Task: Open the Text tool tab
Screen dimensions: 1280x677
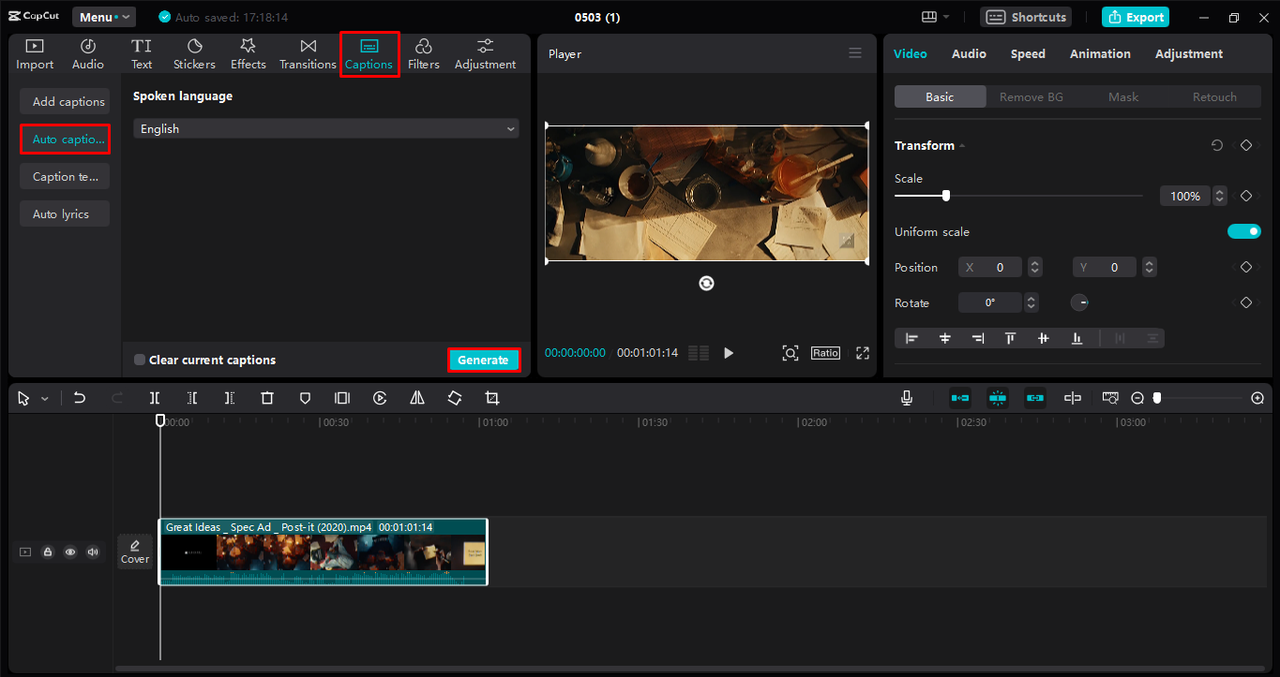Action: pos(142,54)
